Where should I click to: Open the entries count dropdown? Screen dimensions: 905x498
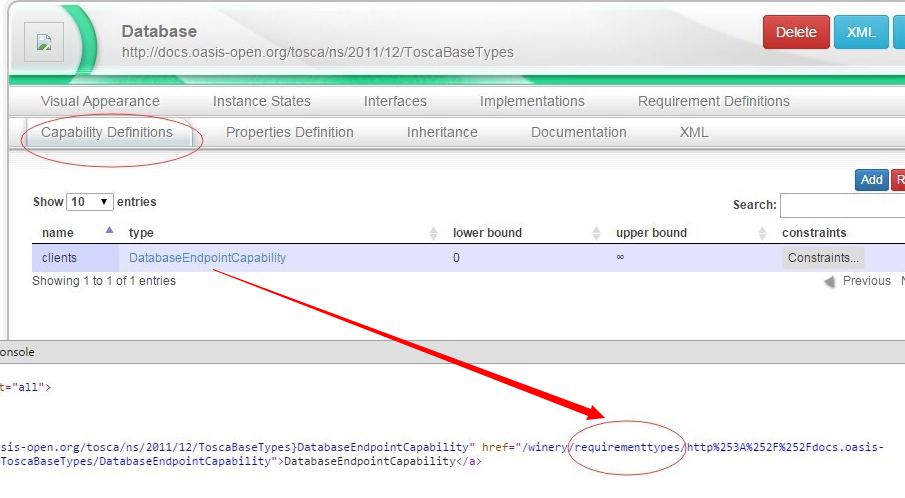[x=90, y=202]
